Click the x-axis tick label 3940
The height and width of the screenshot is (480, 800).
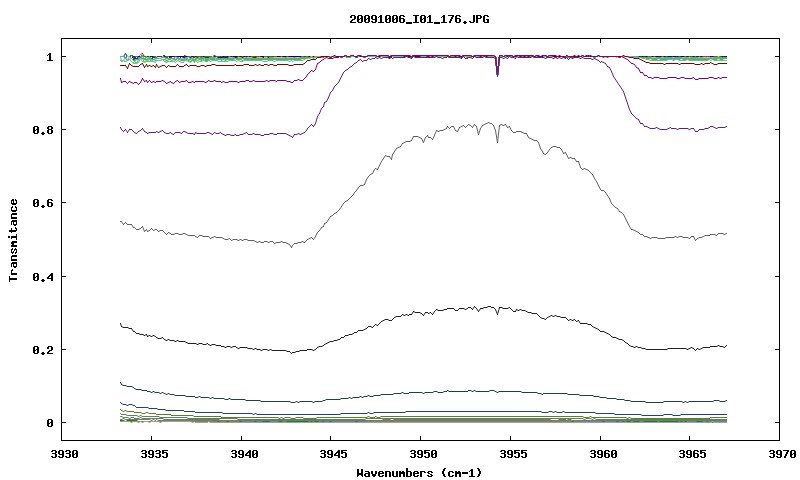pyautogui.click(x=244, y=454)
